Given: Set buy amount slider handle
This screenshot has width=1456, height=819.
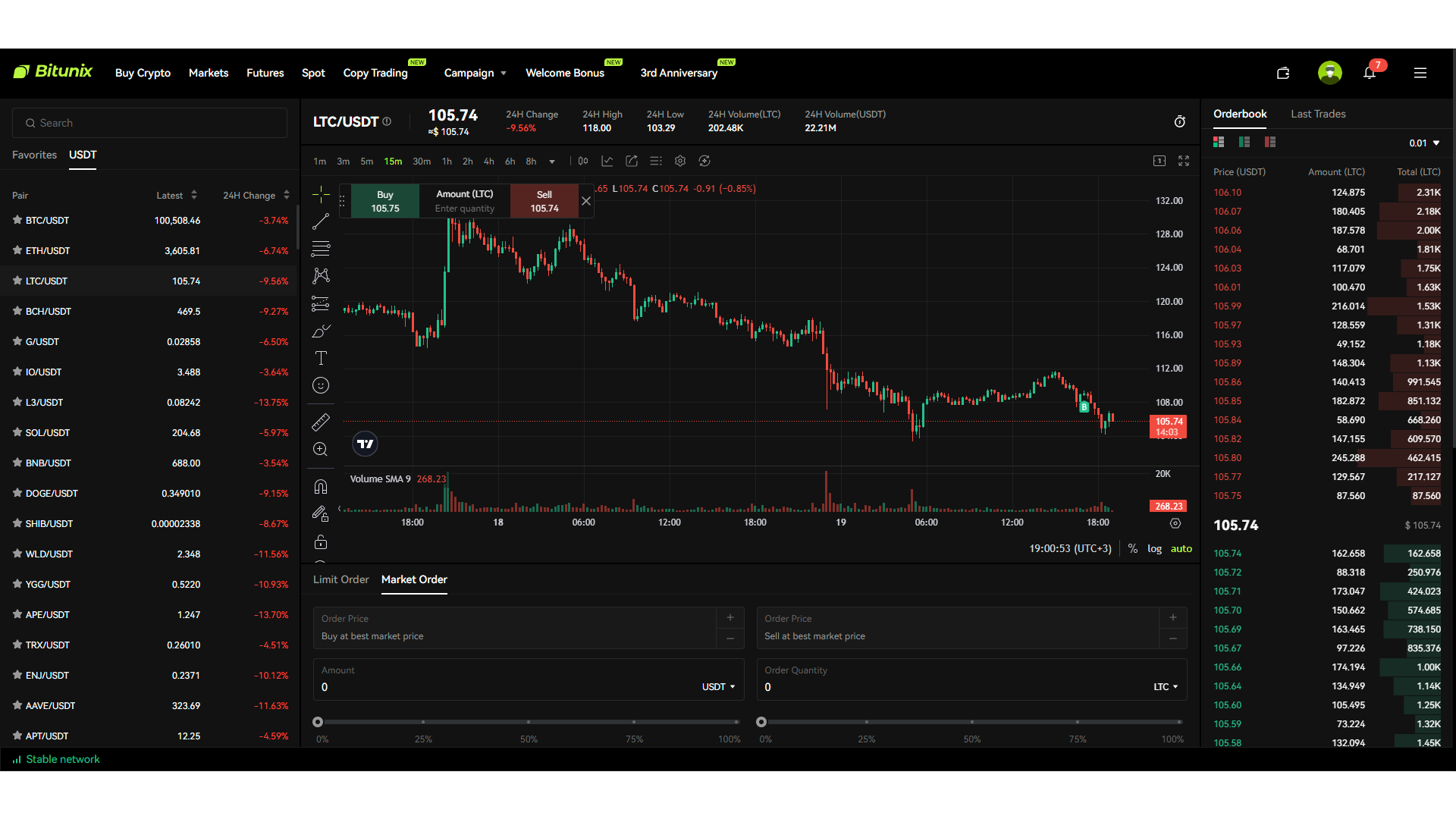Looking at the screenshot, I should [318, 722].
